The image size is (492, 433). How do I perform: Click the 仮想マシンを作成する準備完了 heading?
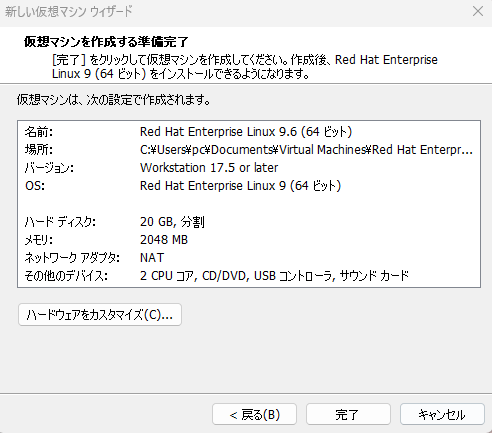coord(106,42)
